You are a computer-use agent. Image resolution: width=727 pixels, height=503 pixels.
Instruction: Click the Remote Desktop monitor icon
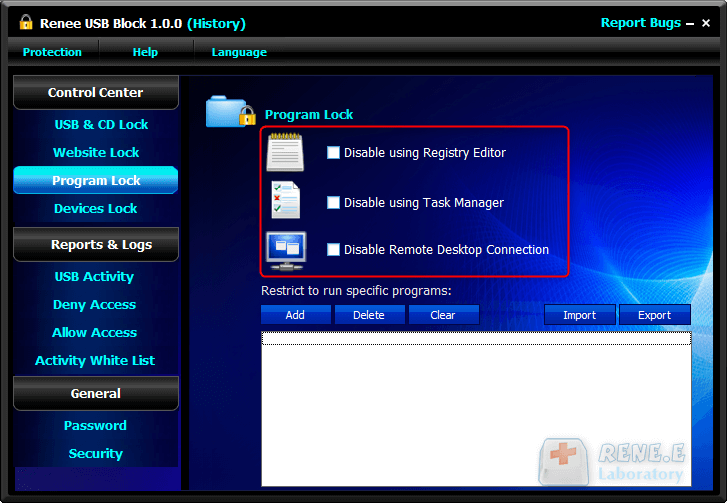pyautogui.click(x=285, y=250)
